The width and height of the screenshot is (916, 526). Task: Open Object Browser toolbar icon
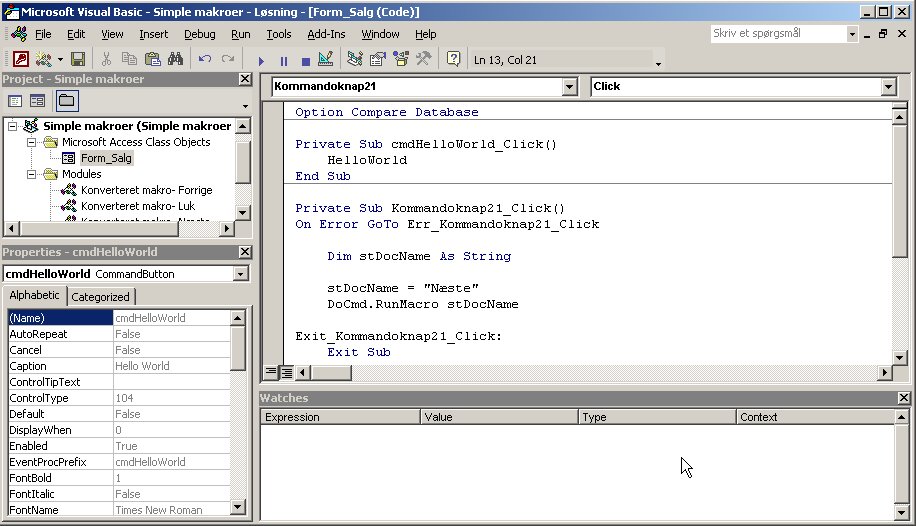pos(401,59)
